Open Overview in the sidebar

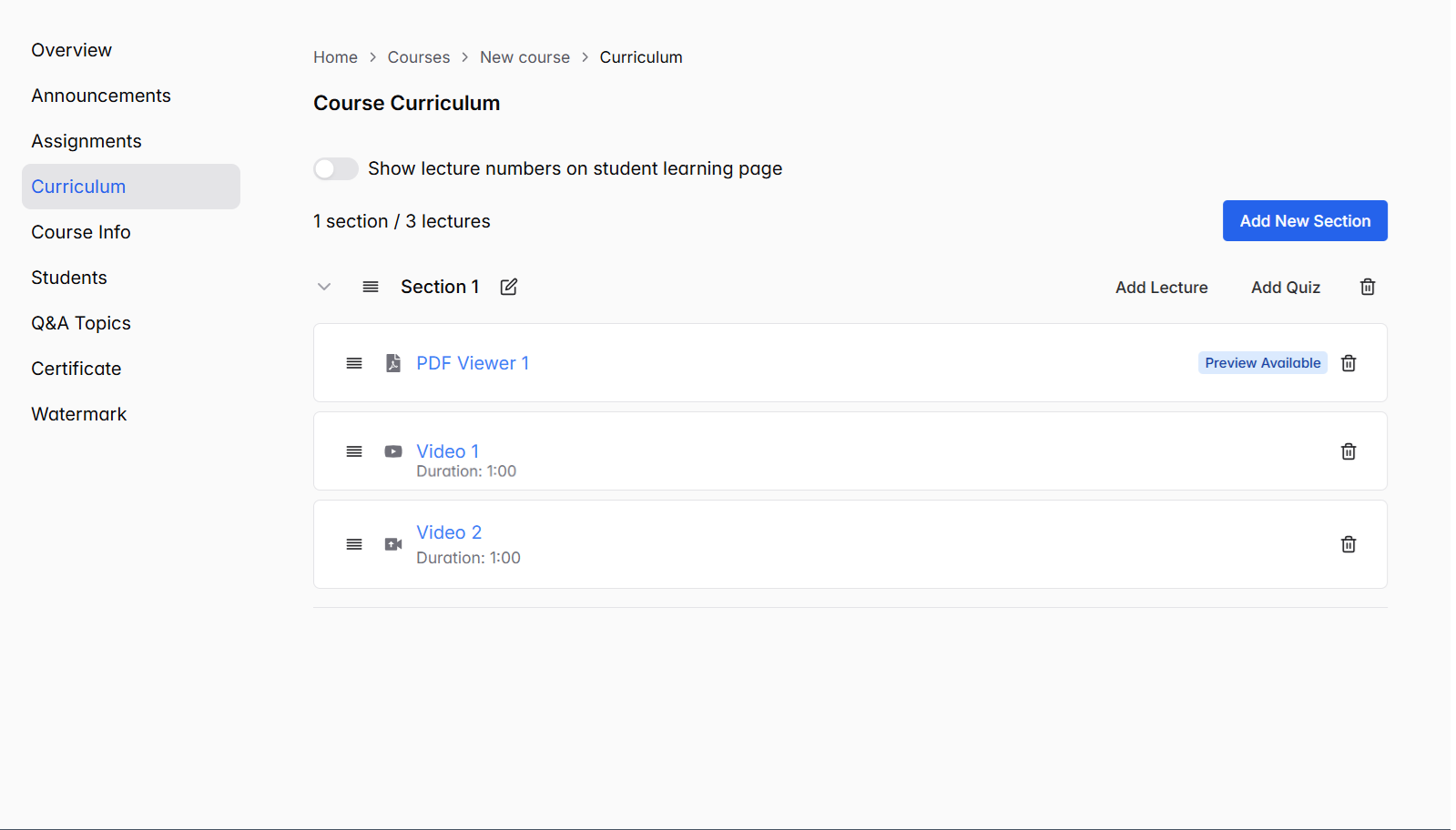point(131,50)
